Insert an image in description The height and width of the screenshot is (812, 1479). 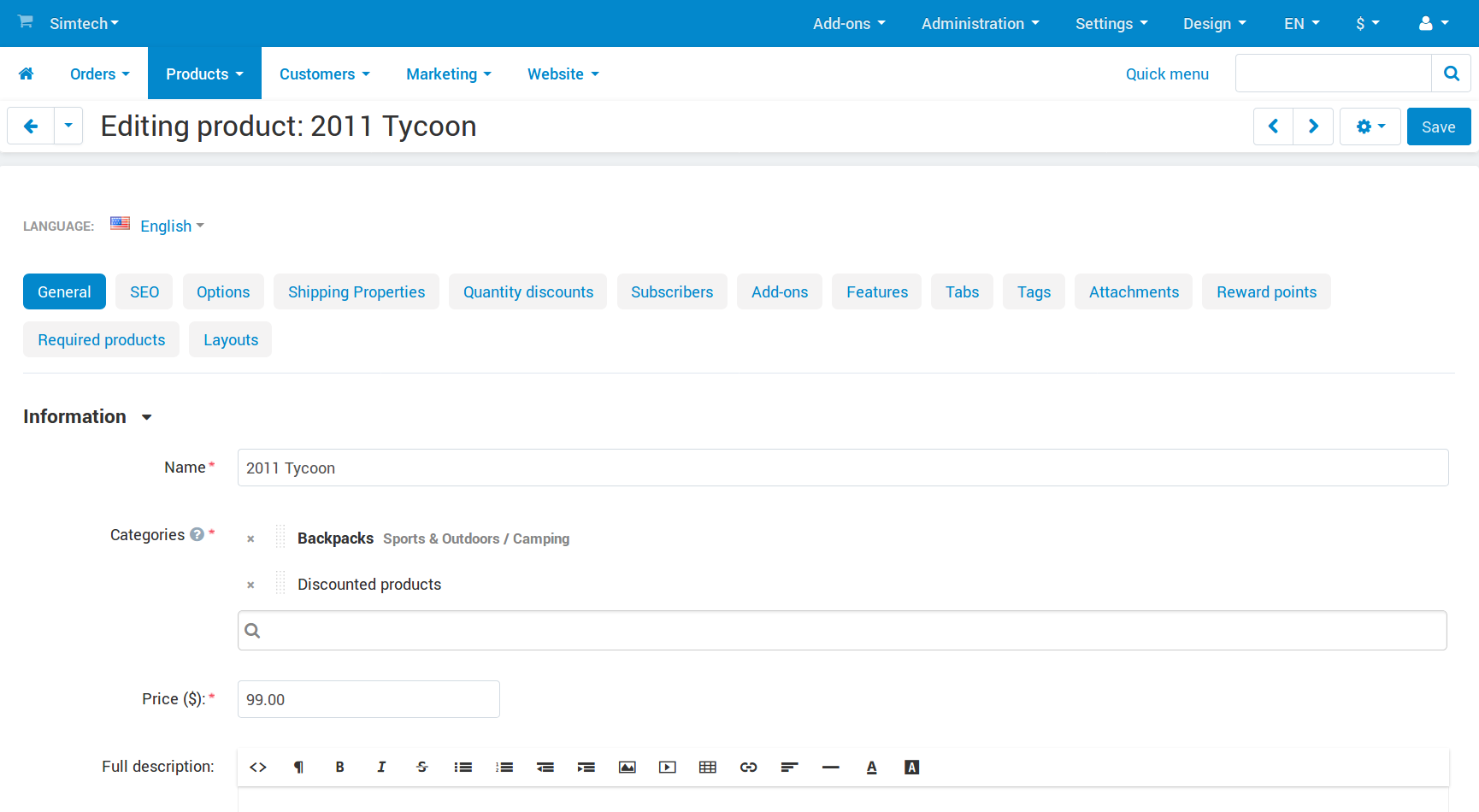627,768
